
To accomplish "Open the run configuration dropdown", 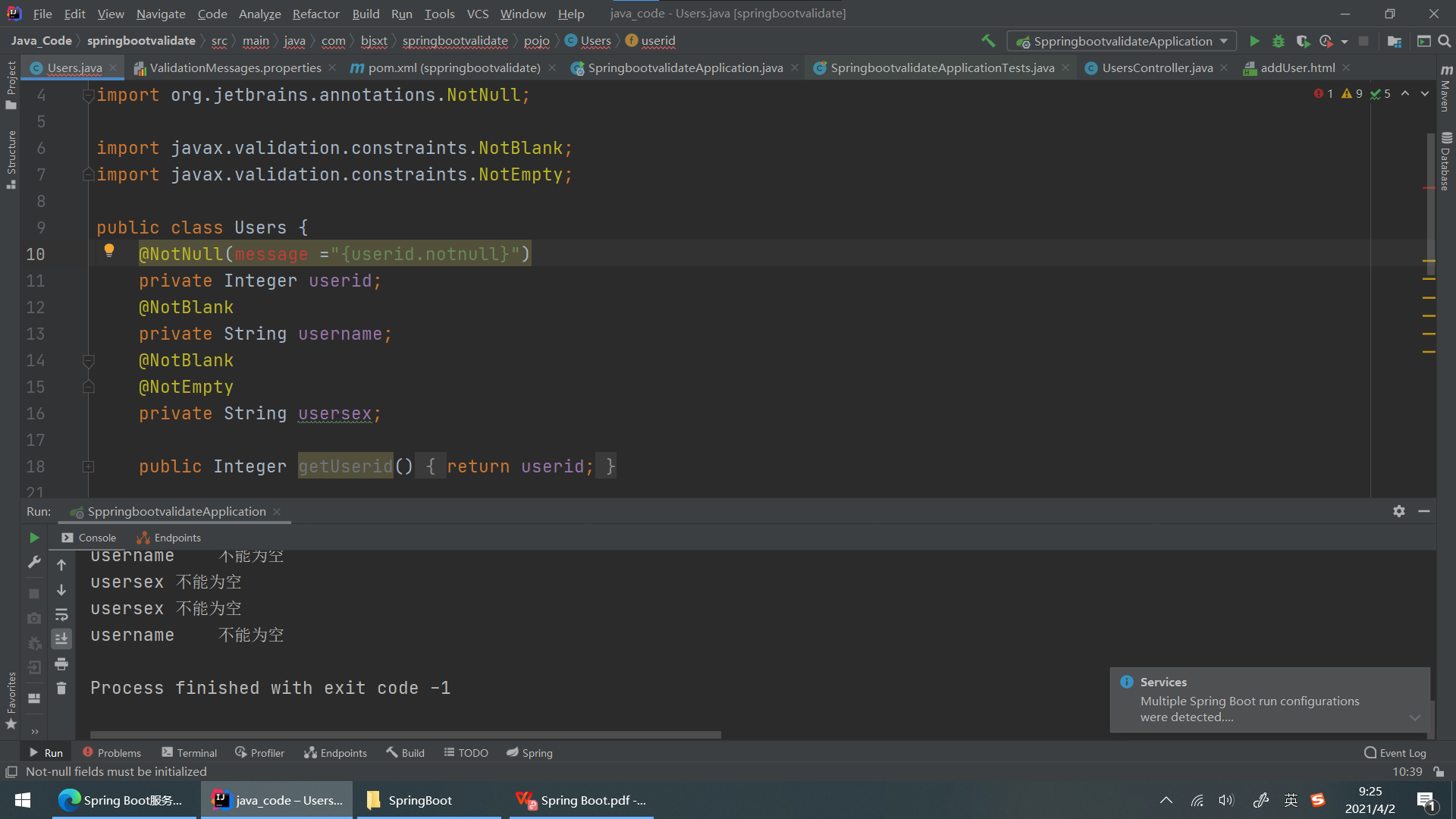I will (x=1122, y=41).
